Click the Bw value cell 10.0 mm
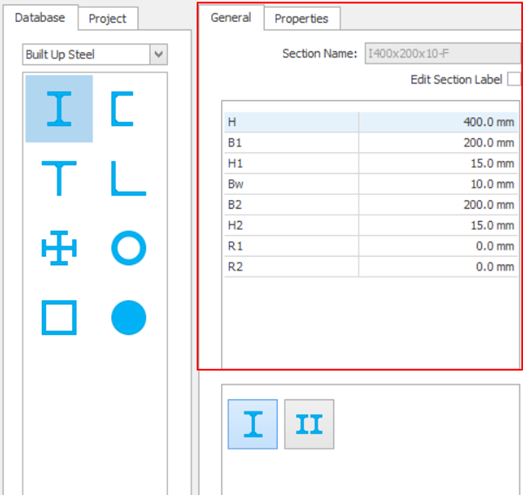Image resolution: width=523 pixels, height=495 pixels. pyautogui.click(x=438, y=184)
